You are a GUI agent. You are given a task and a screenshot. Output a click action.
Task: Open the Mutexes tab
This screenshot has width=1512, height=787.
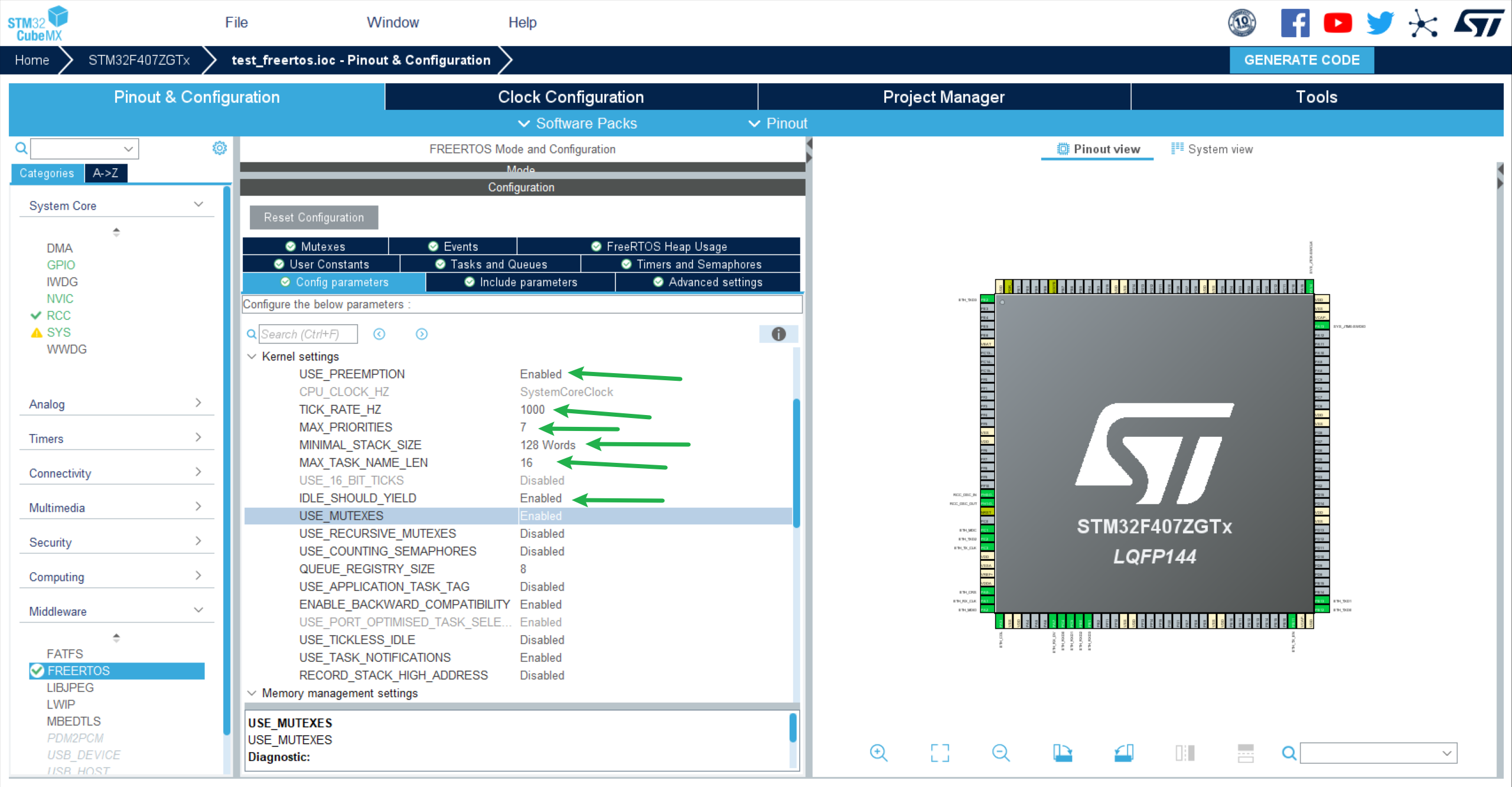pos(315,247)
